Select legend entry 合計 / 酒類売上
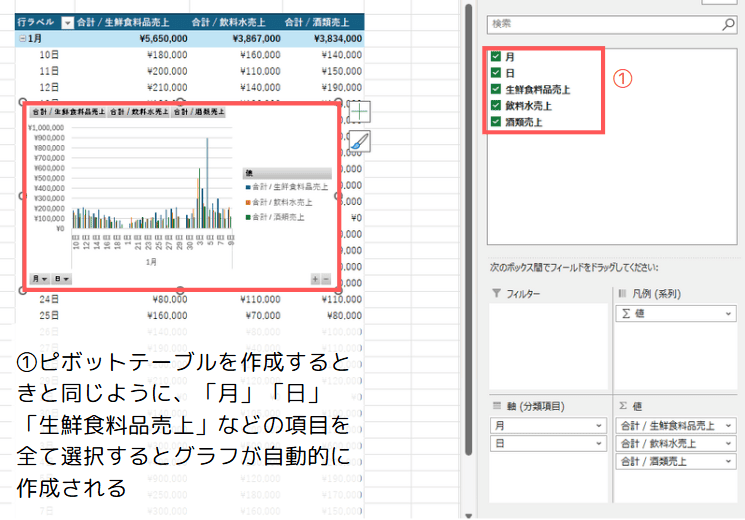745x520 pixels. [x=275, y=217]
